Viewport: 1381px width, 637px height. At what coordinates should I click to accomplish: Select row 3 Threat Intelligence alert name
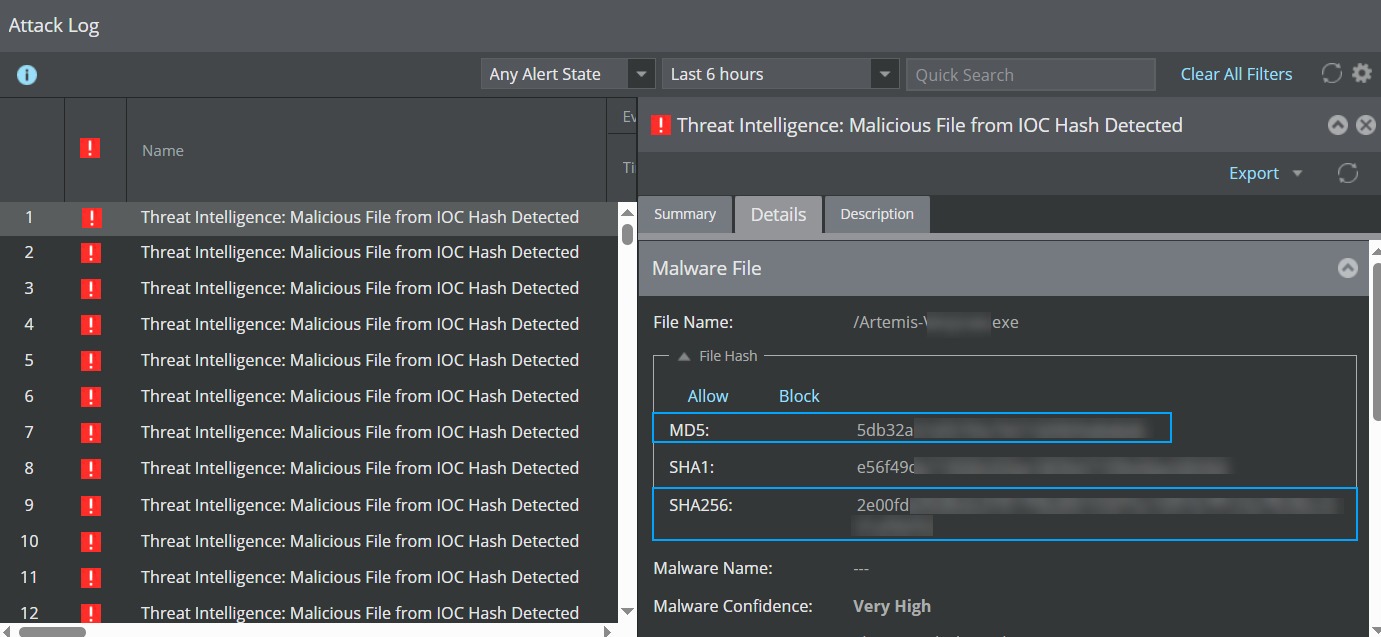coord(360,288)
